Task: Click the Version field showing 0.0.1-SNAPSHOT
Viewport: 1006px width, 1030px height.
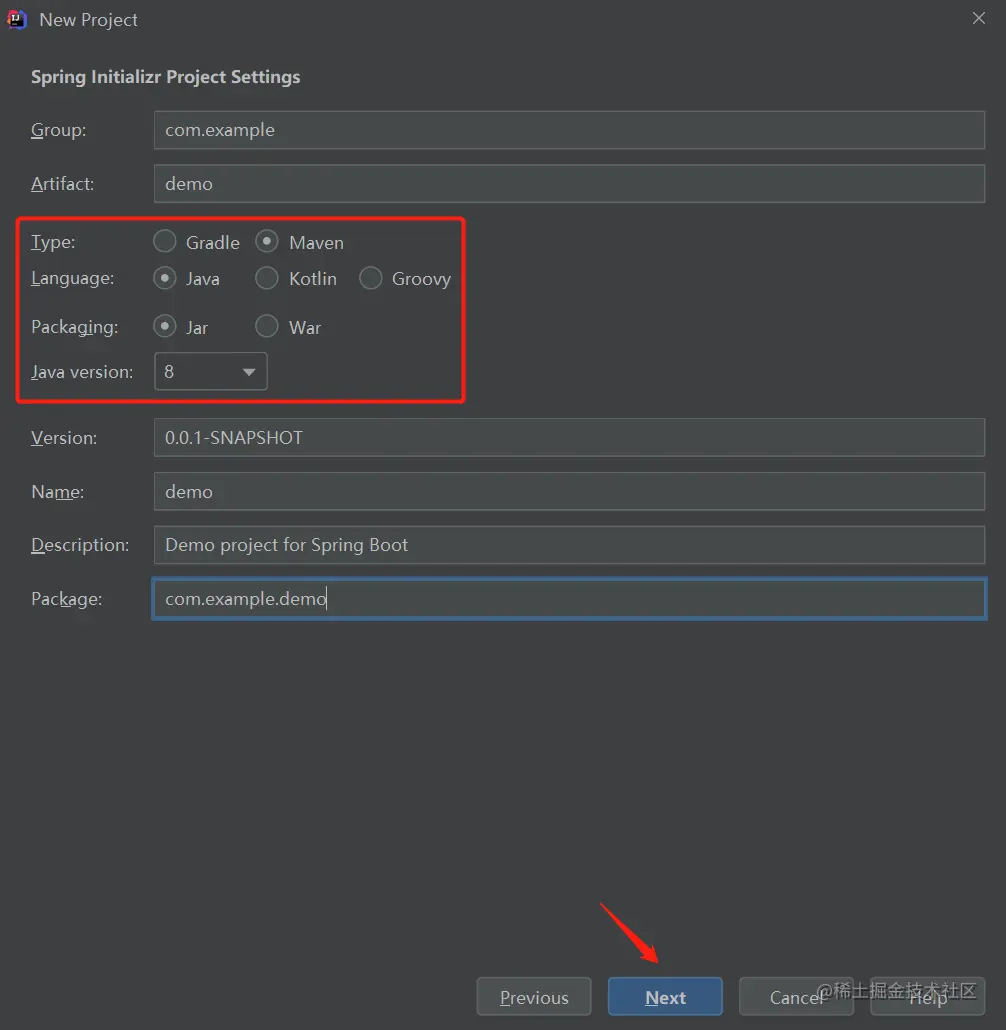Action: (569, 437)
